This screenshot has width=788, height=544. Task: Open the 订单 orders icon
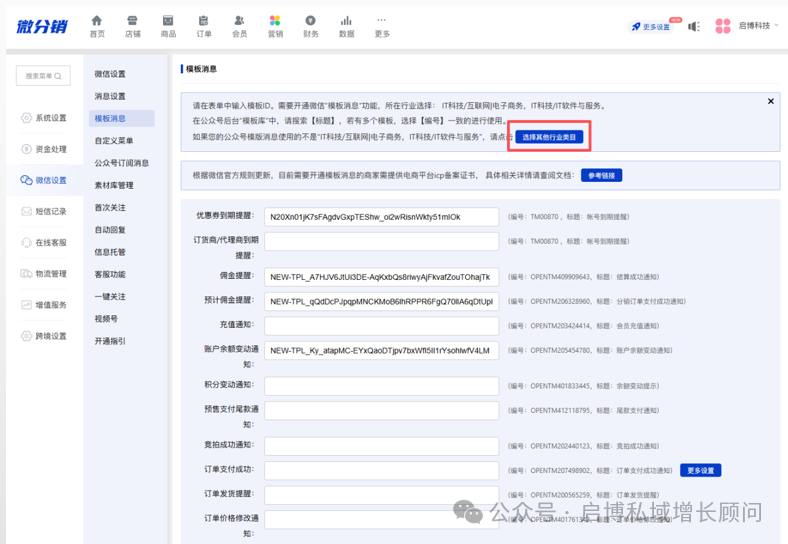[x=204, y=21]
